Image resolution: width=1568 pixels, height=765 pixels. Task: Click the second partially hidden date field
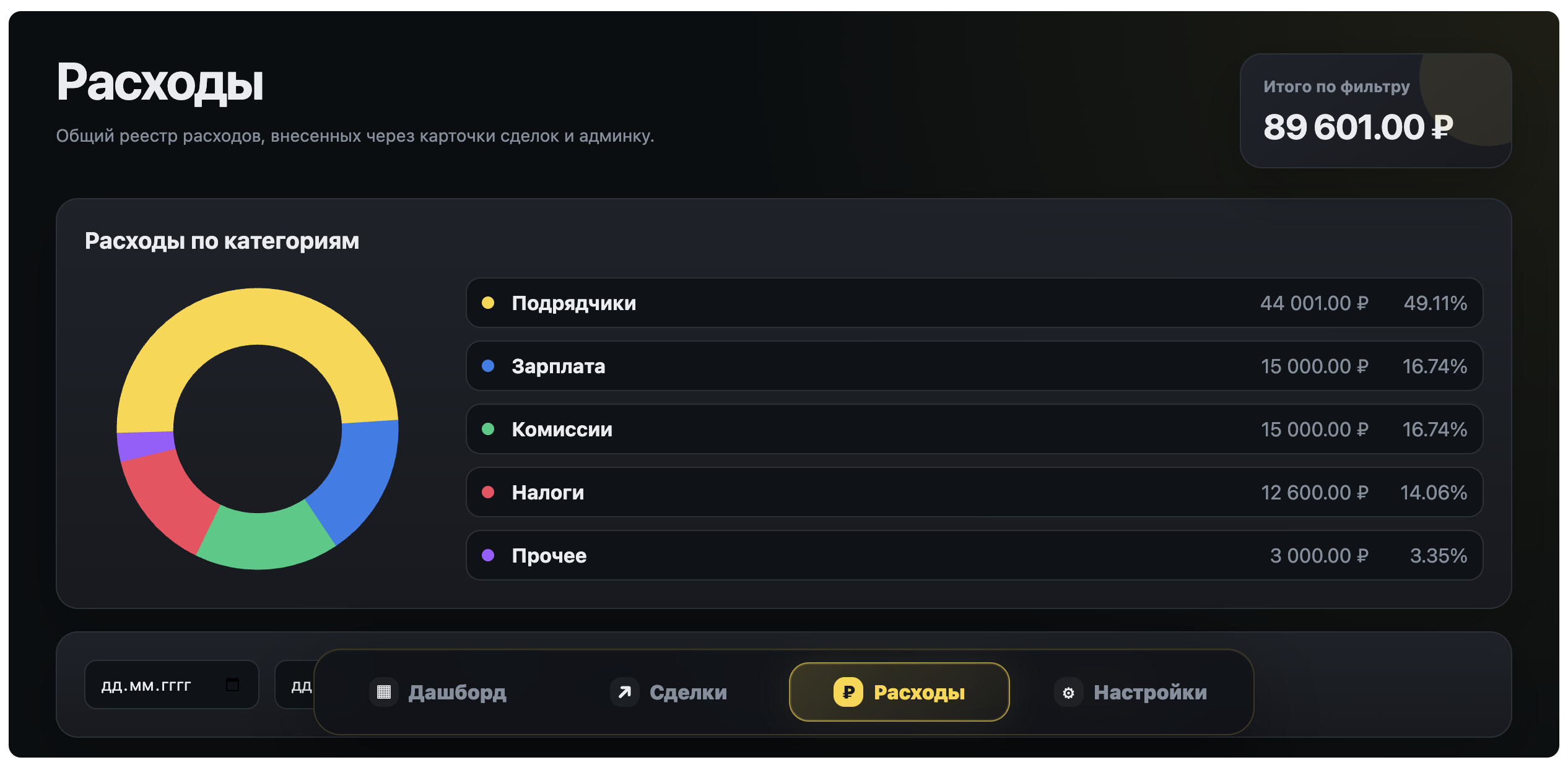click(x=296, y=685)
